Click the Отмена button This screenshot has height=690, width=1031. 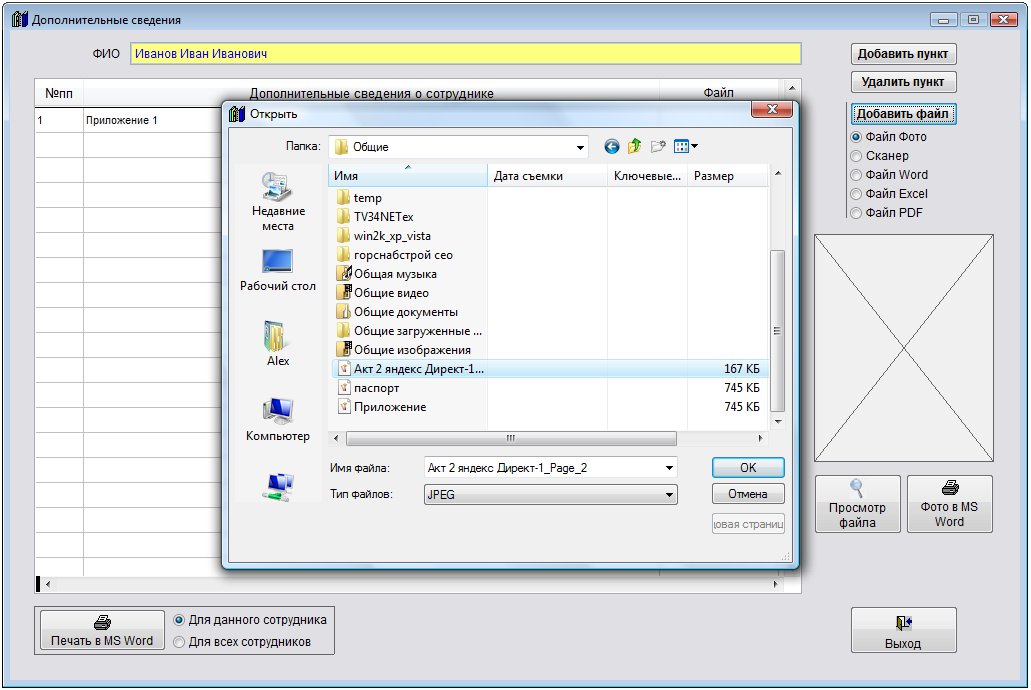pos(748,494)
